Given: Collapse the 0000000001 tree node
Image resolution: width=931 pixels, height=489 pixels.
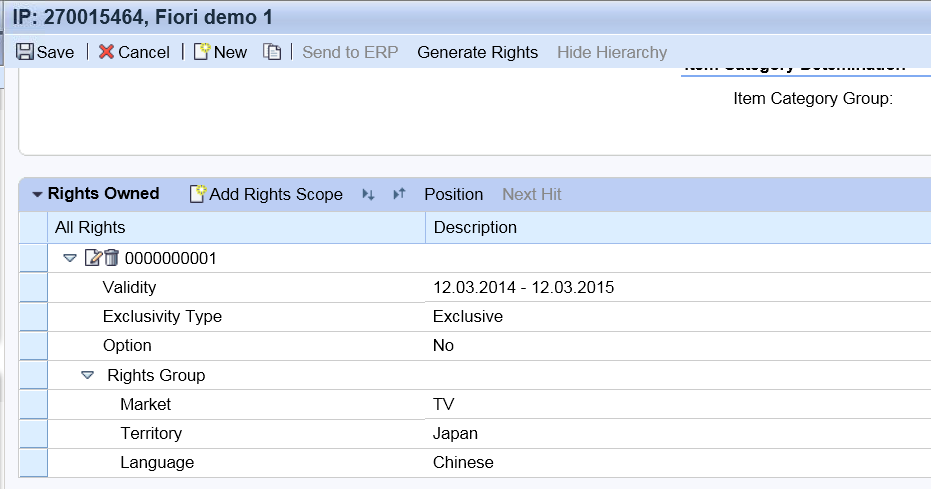Looking at the screenshot, I should point(70,258).
